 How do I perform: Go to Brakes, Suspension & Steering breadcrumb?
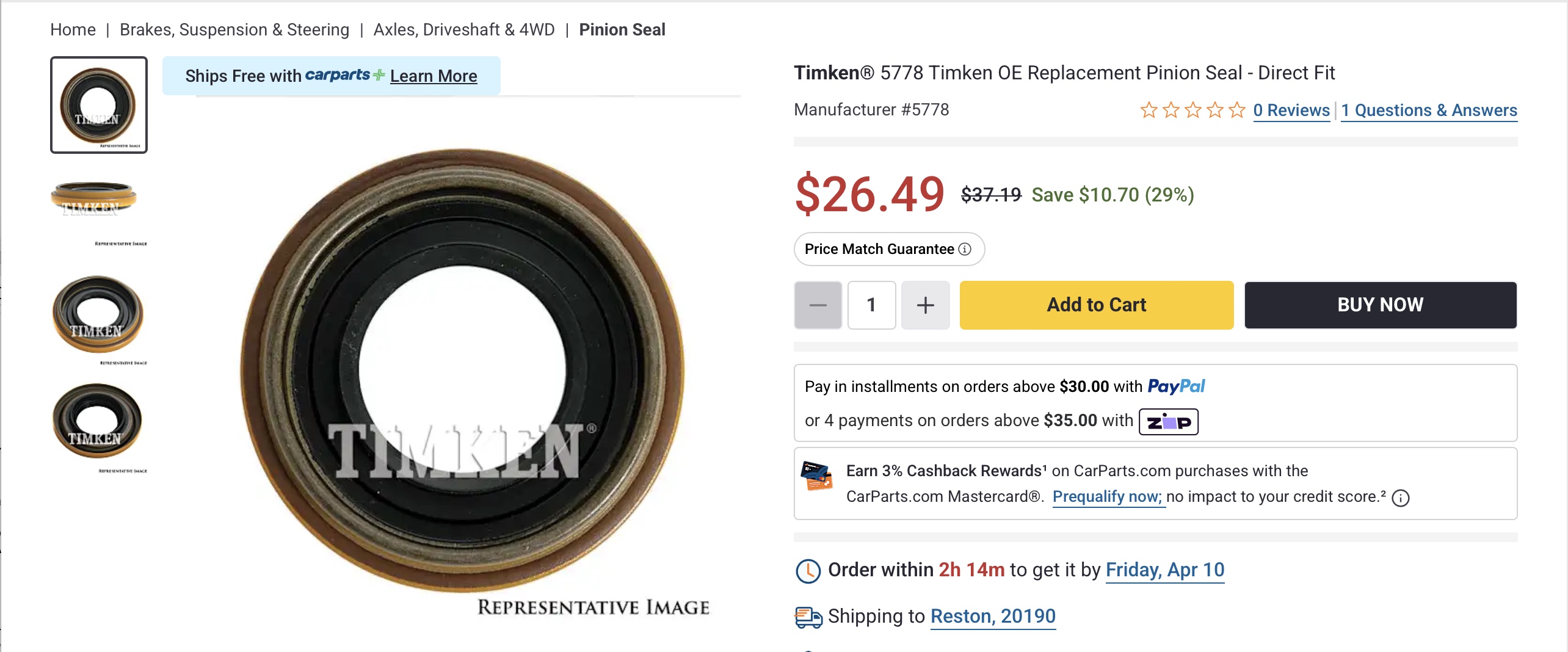pos(234,29)
